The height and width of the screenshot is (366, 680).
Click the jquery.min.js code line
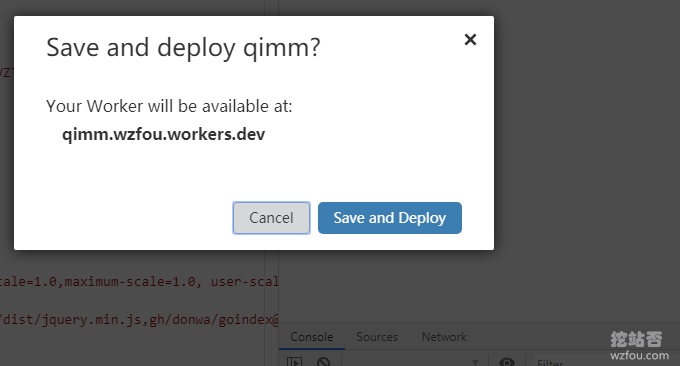[139, 320]
